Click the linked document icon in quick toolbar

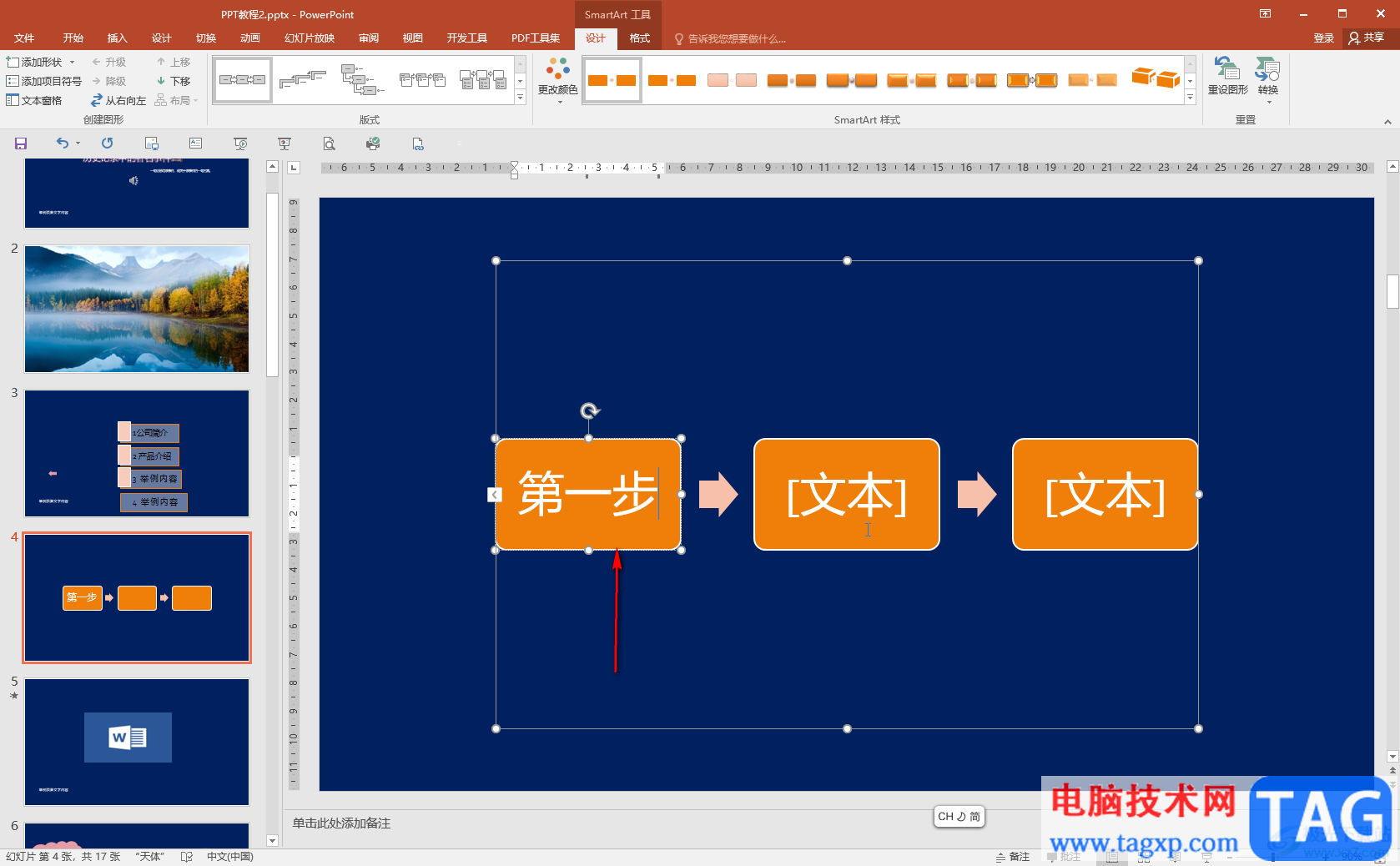pos(418,143)
